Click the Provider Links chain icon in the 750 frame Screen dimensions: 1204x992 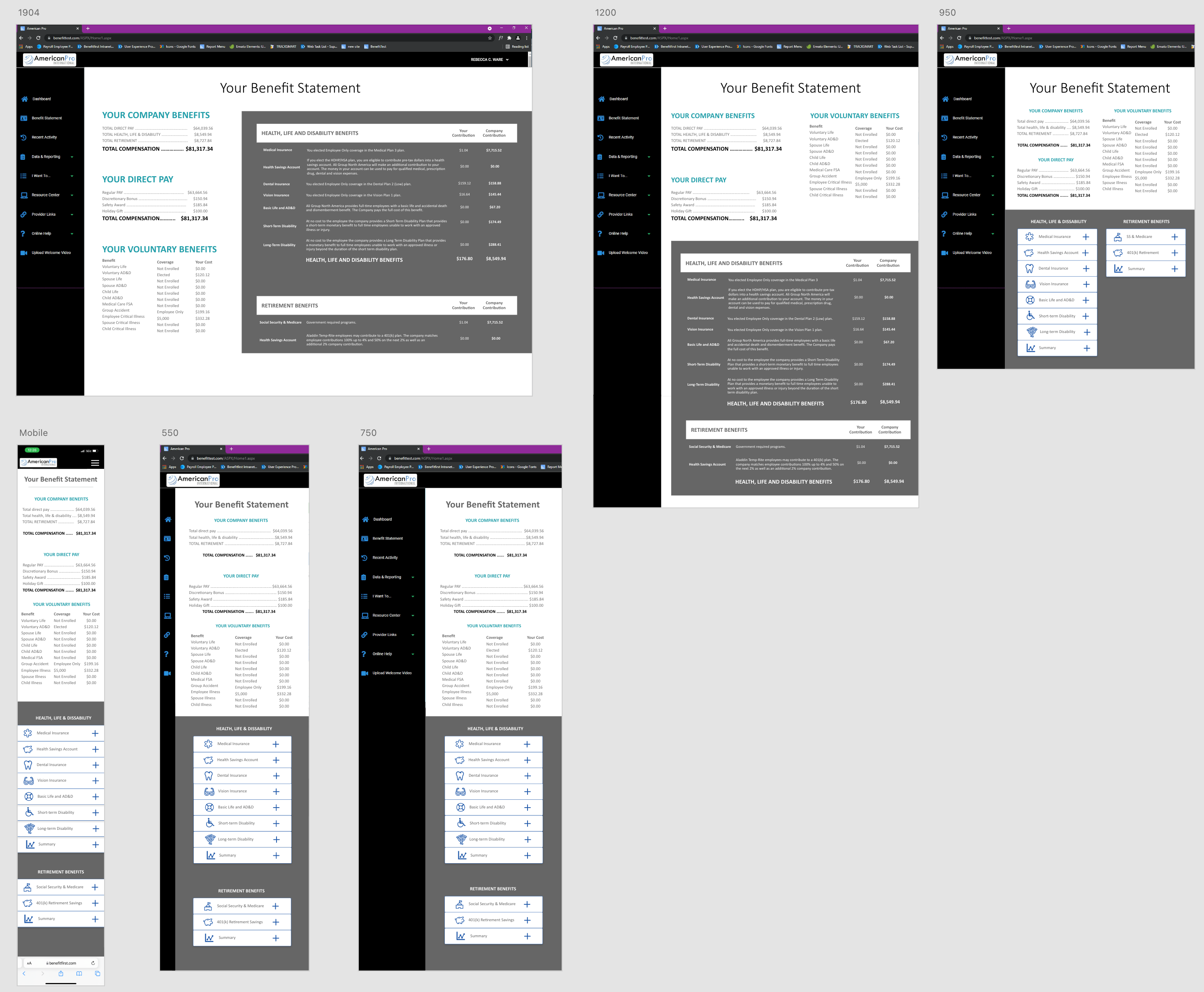365,634
